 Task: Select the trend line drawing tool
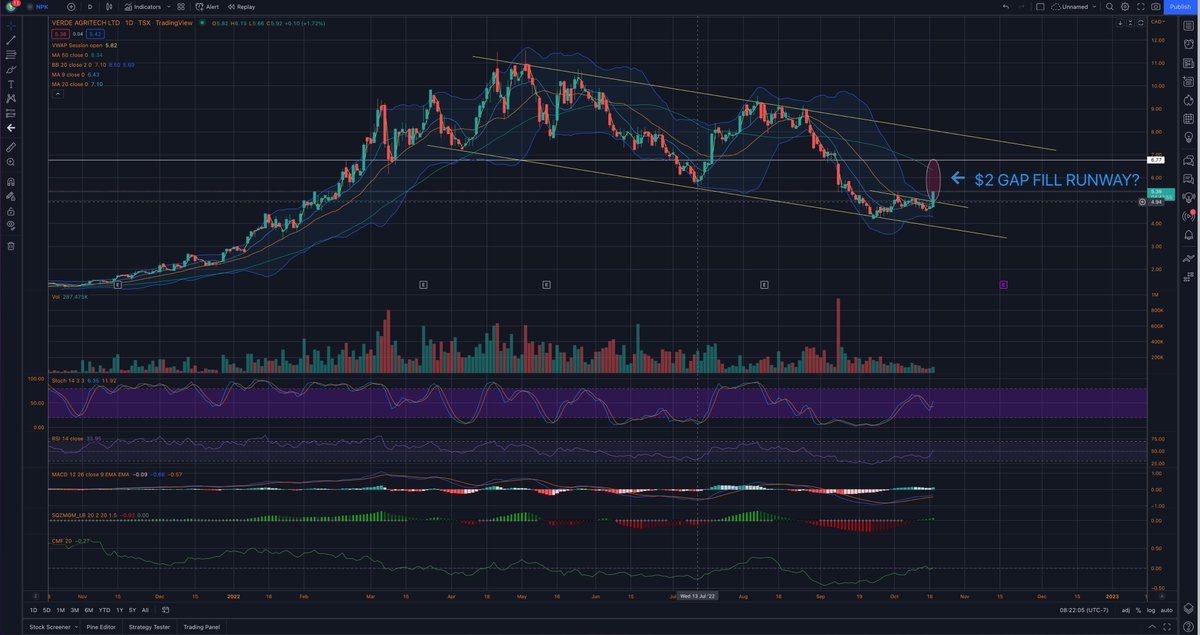coord(11,41)
